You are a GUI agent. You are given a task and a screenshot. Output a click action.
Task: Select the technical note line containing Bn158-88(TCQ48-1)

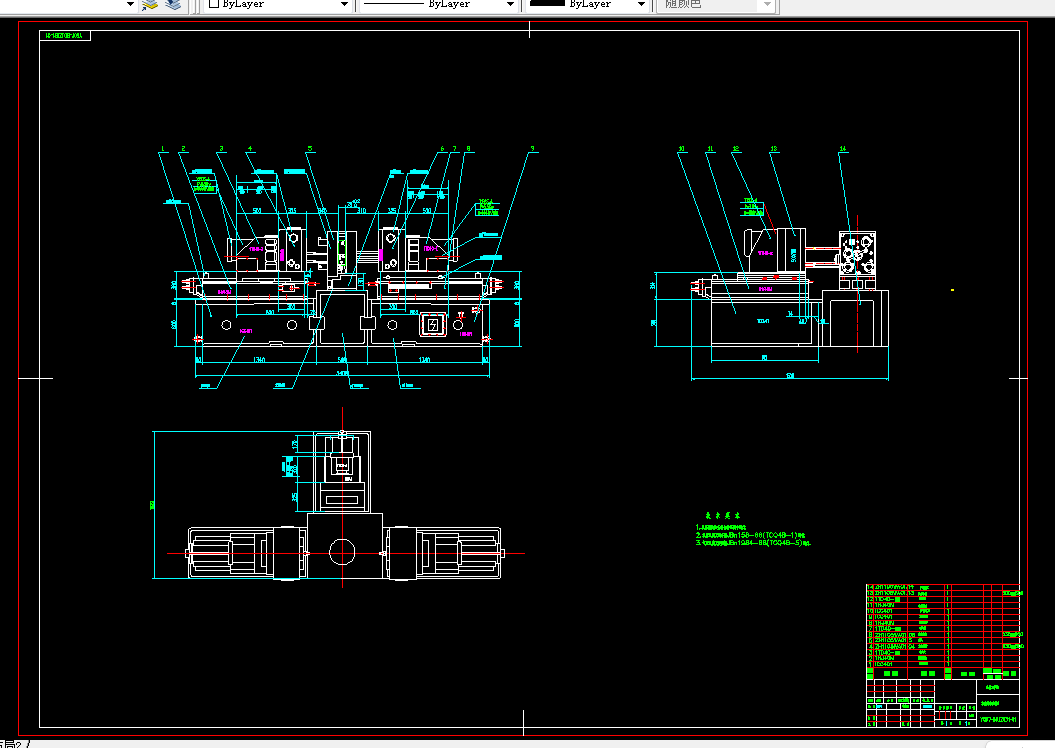pyautogui.click(x=750, y=535)
